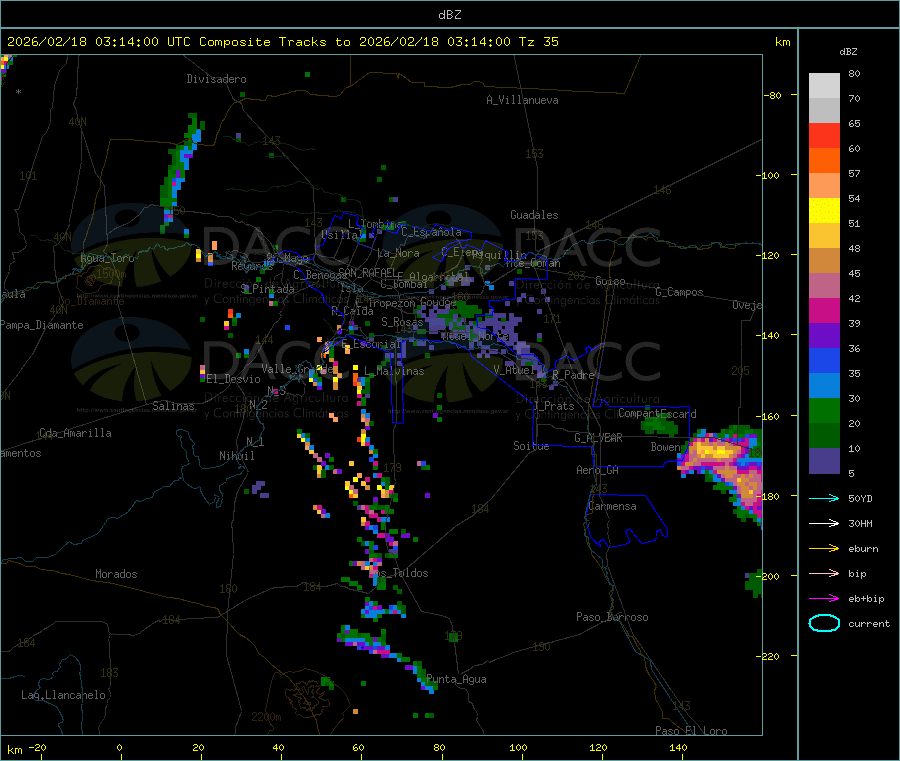The height and width of the screenshot is (761, 900).
Task: Click the Soitue place label
Action: [x=531, y=446]
